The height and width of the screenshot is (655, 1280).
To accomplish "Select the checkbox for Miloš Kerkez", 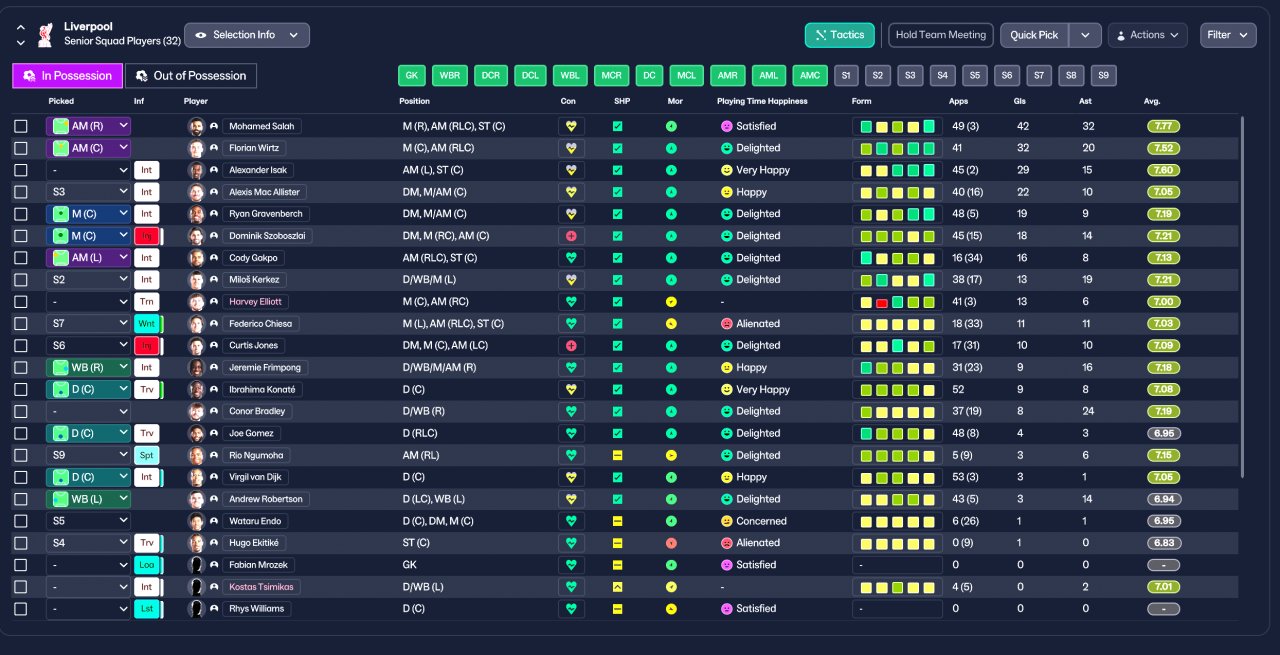I will pyautogui.click(x=21, y=280).
